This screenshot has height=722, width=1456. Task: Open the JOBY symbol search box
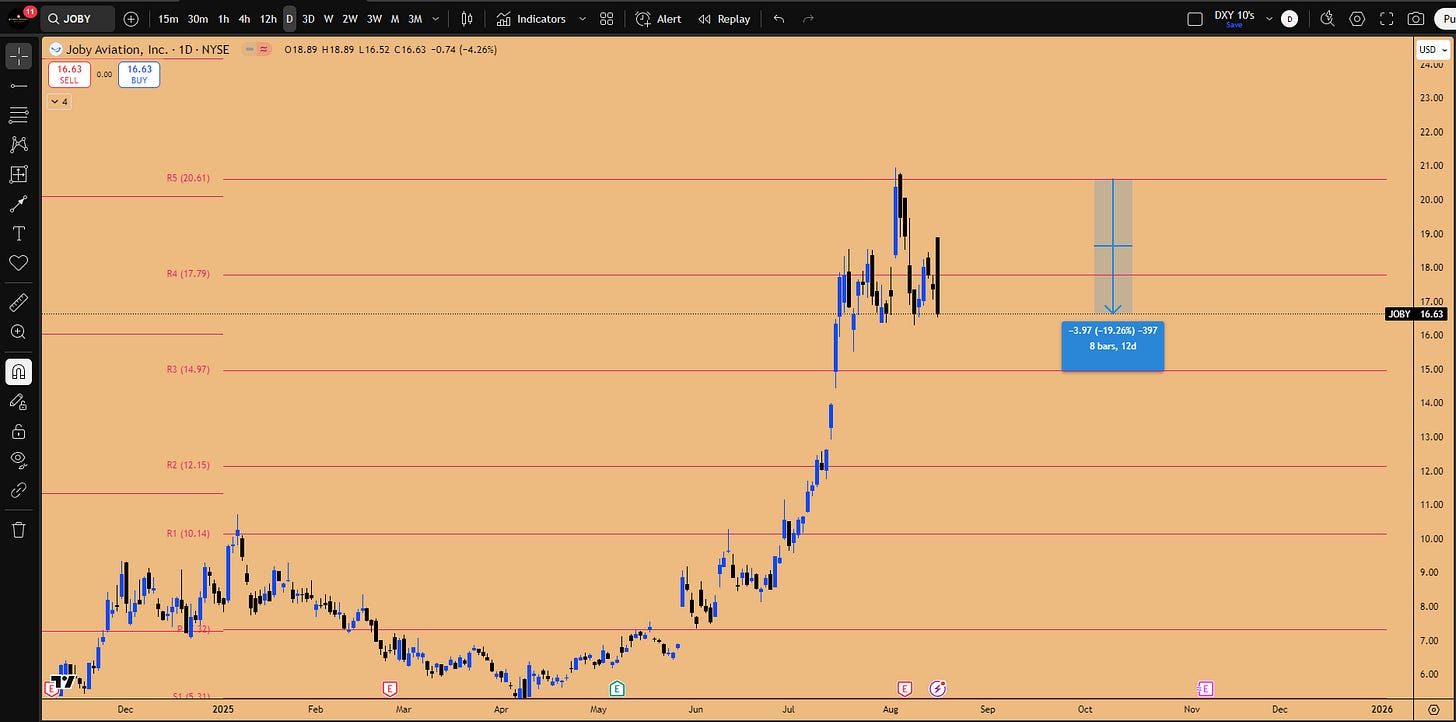(x=78, y=19)
